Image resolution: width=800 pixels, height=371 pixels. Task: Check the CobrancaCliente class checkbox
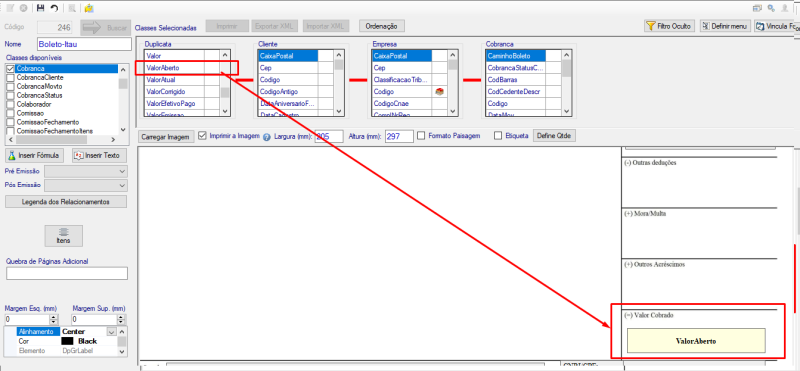[10, 78]
